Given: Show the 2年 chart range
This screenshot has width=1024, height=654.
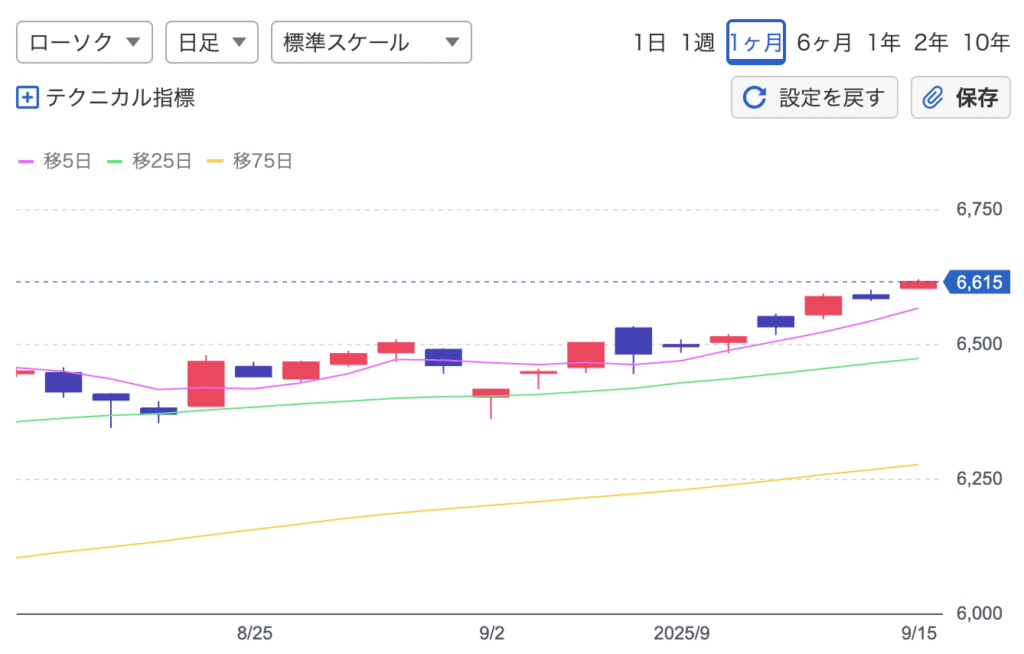Looking at the screenshot, I should (x=930, y=42).
